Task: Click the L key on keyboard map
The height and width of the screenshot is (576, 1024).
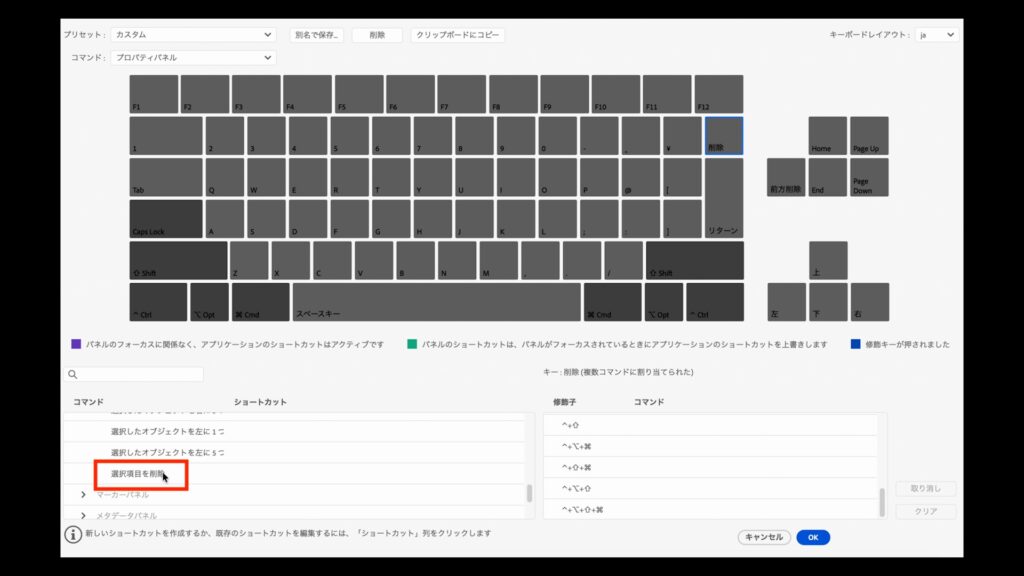Action: (x=557, y=219)
